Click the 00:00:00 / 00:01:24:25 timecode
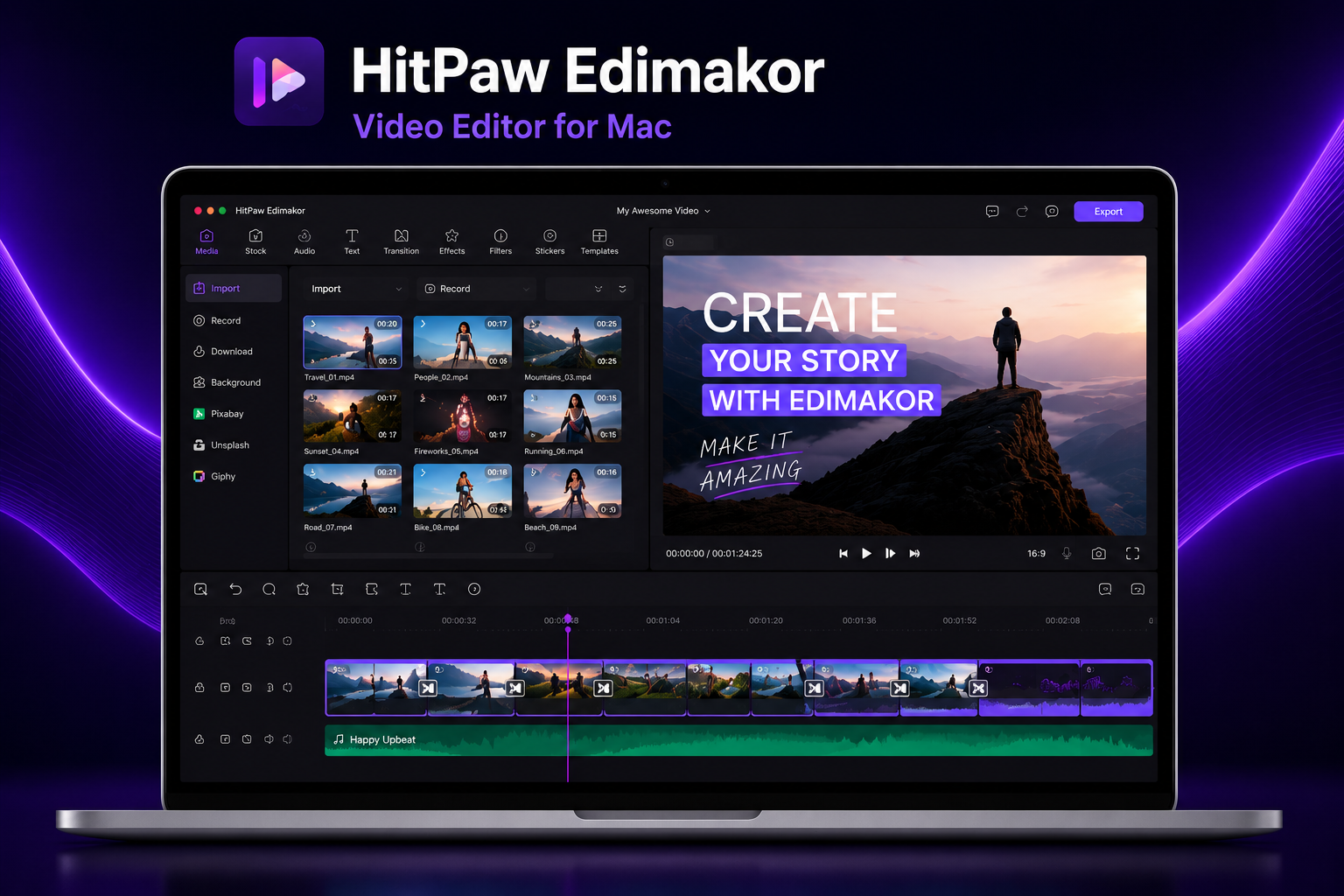Screen dimensions: 1344x896 click(714, 553)
